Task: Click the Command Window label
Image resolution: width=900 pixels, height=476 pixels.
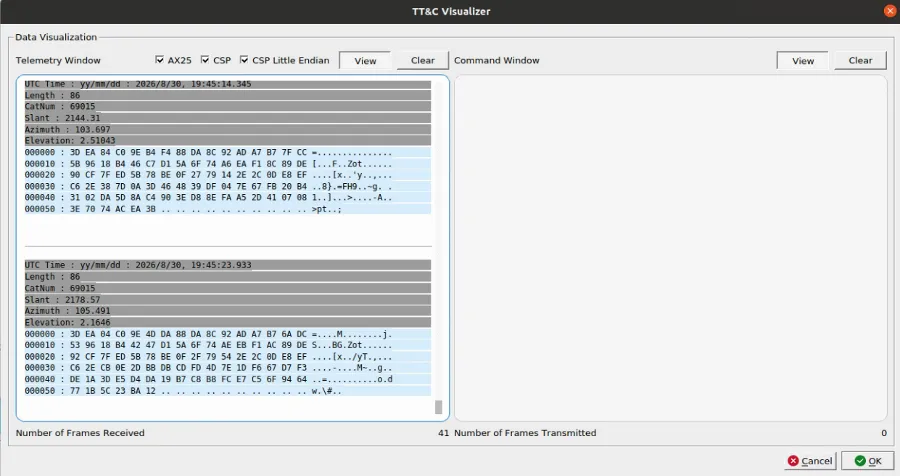Action: pyautogui.click(x=496, y=60)
